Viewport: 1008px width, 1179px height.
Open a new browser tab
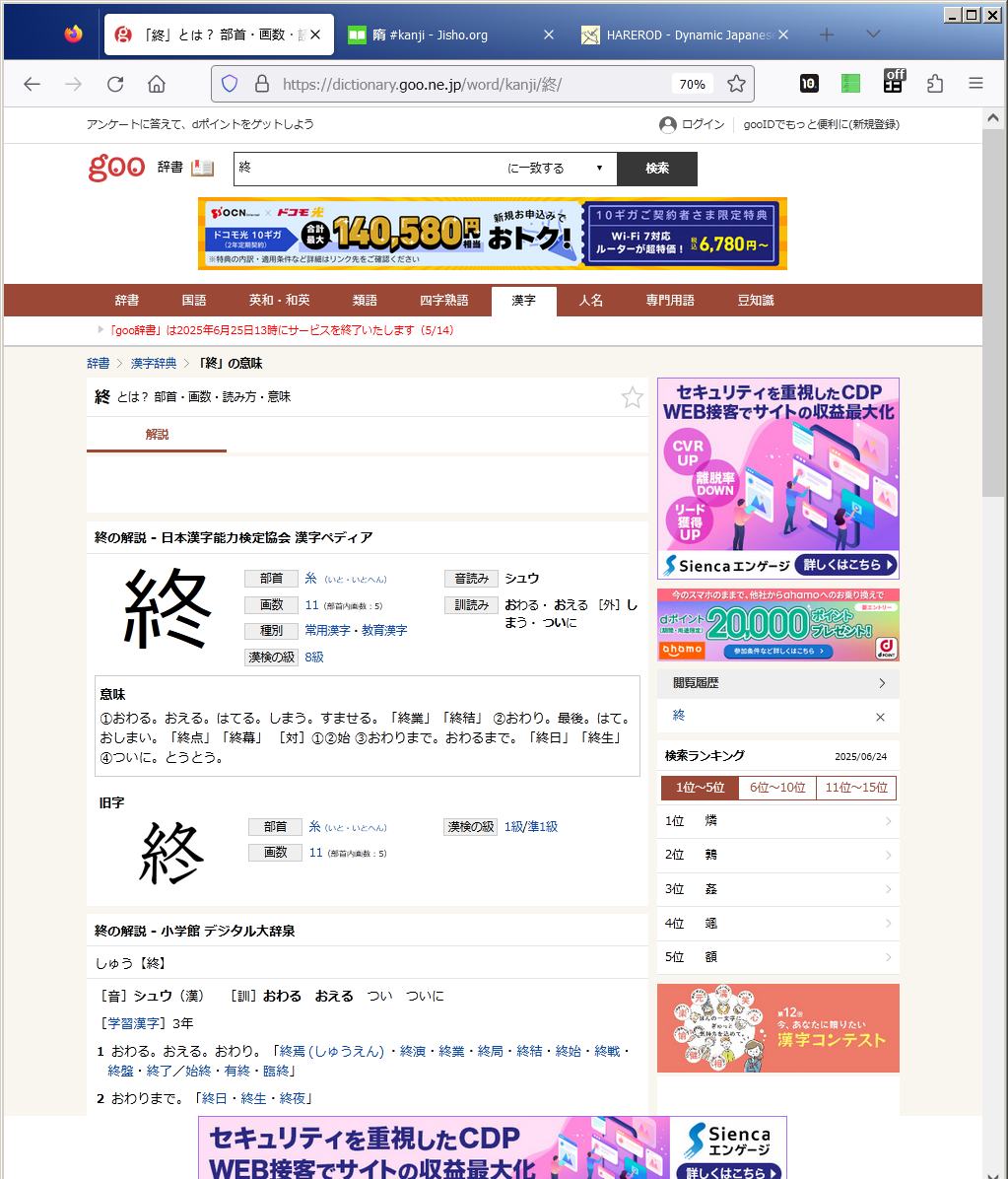click(827, 35)
